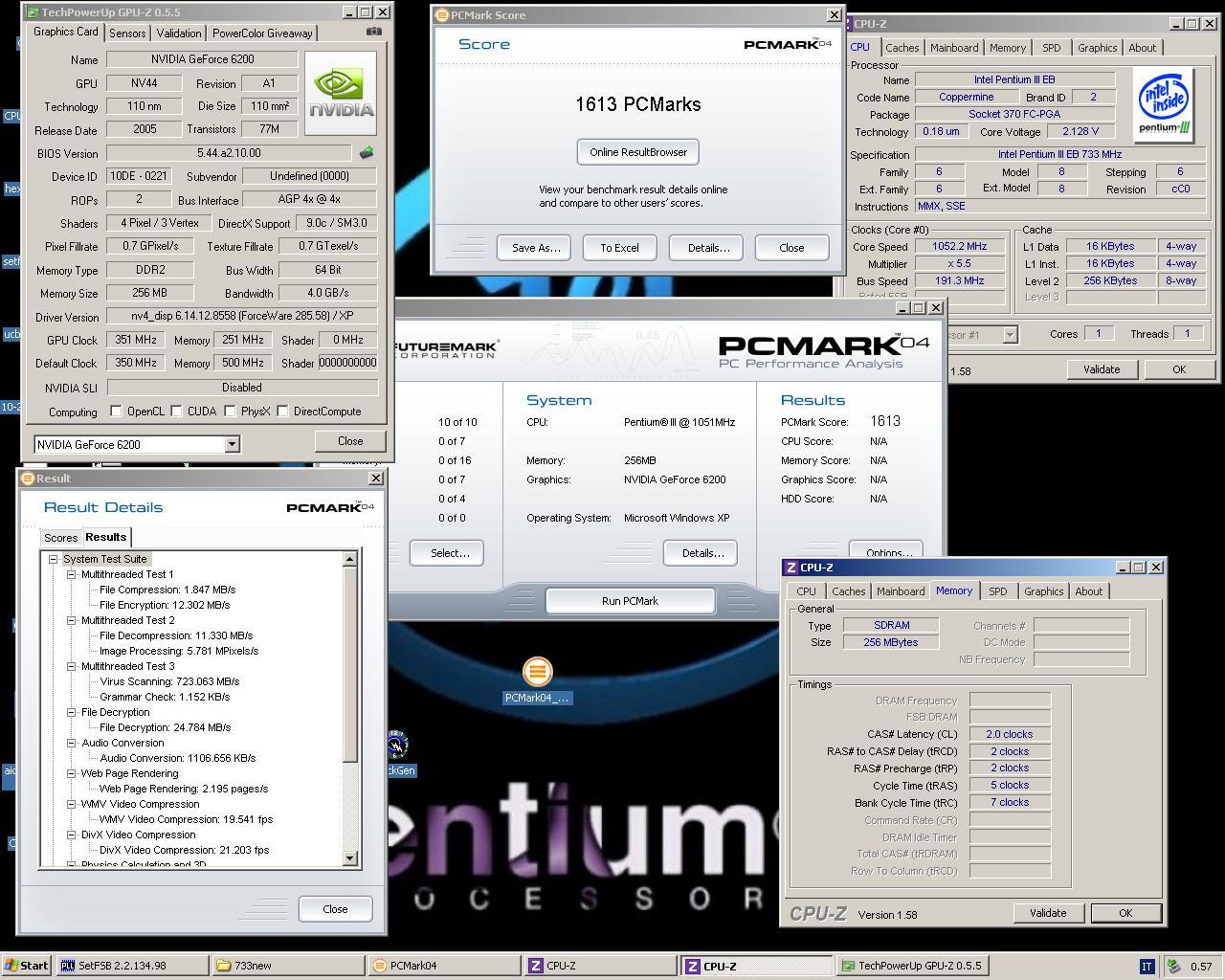Open the Validation tab in GPU-Z

coord(179,33)
